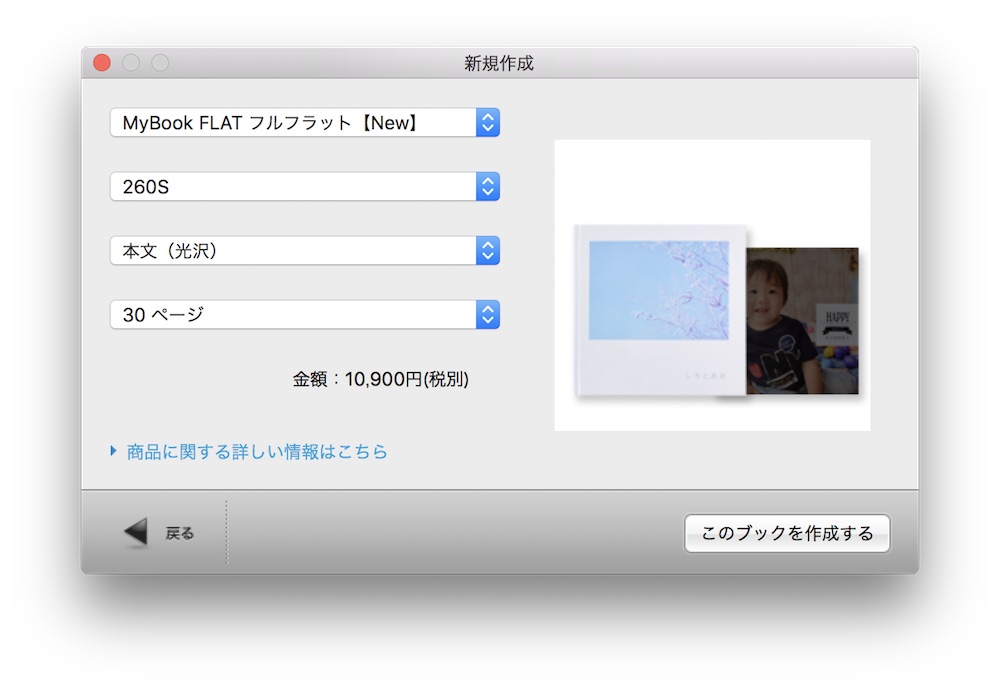This screenshot has height=690, width=1000.
Task: Click the photo book preview thumbnail
Action: click(x=712, y=285)
